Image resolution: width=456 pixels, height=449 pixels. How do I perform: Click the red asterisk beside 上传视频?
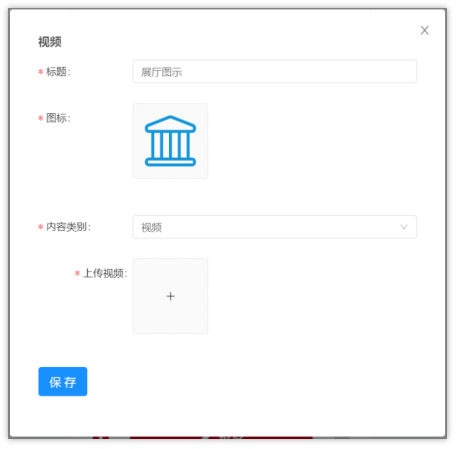click(77, 273)
